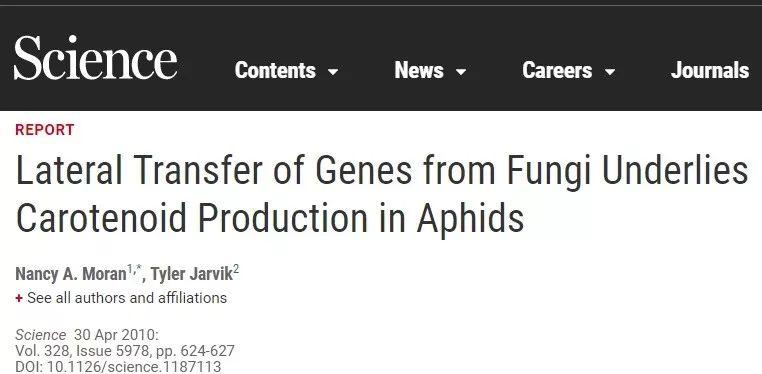Open author Nancy A. Moran
This screenshot has width=762, height=374.
click(70, 274)
